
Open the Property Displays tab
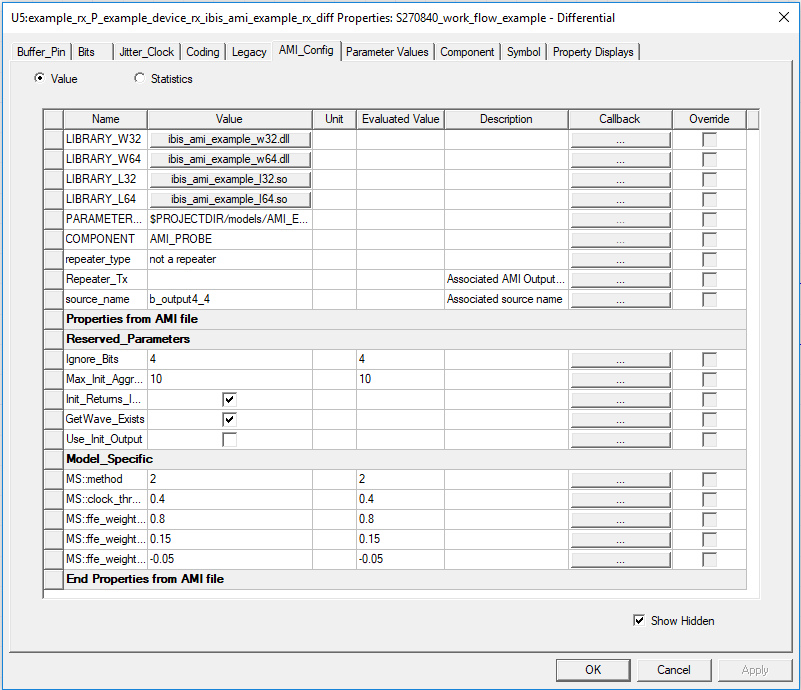(x=592, y=51)
